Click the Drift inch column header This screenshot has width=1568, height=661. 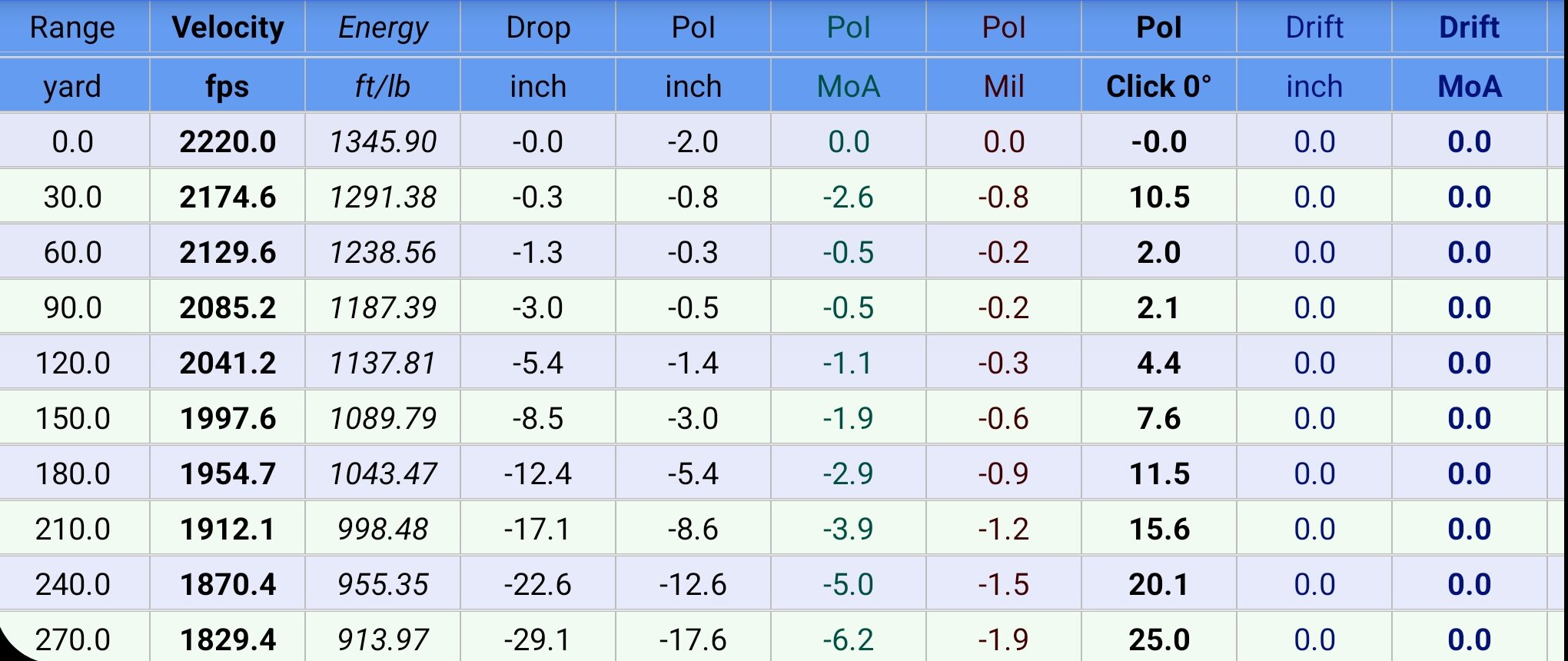pos(1314,28)
